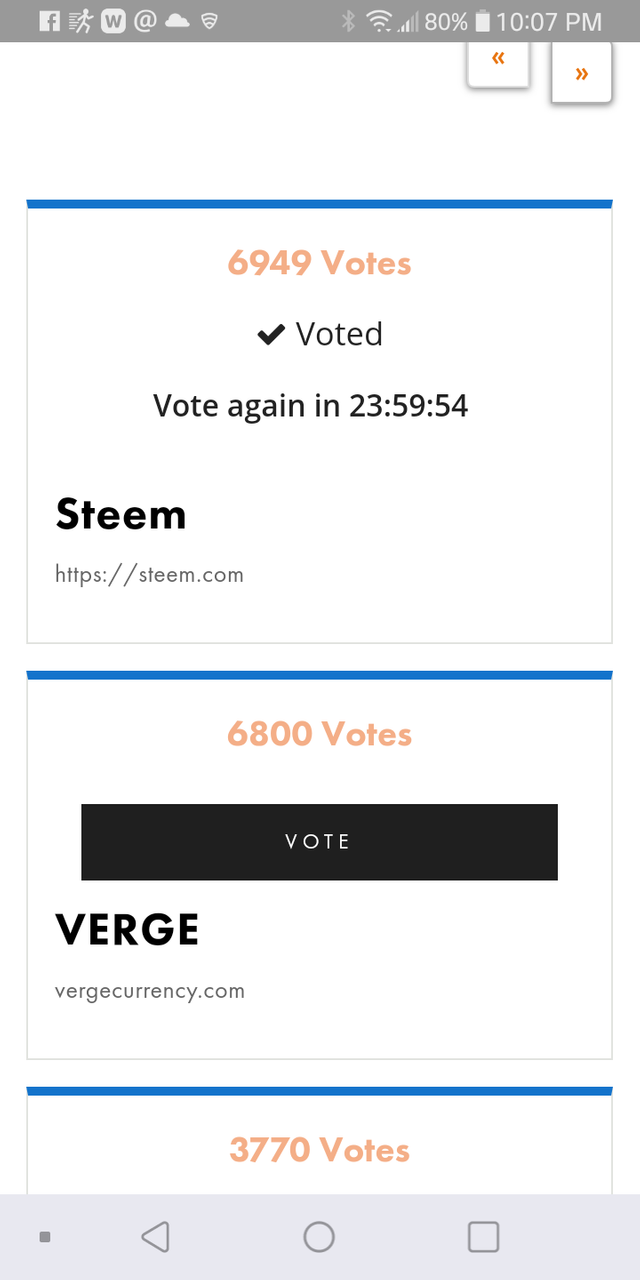
Task: Tap the running figure notification icon
Action: (x=81, y=21)
